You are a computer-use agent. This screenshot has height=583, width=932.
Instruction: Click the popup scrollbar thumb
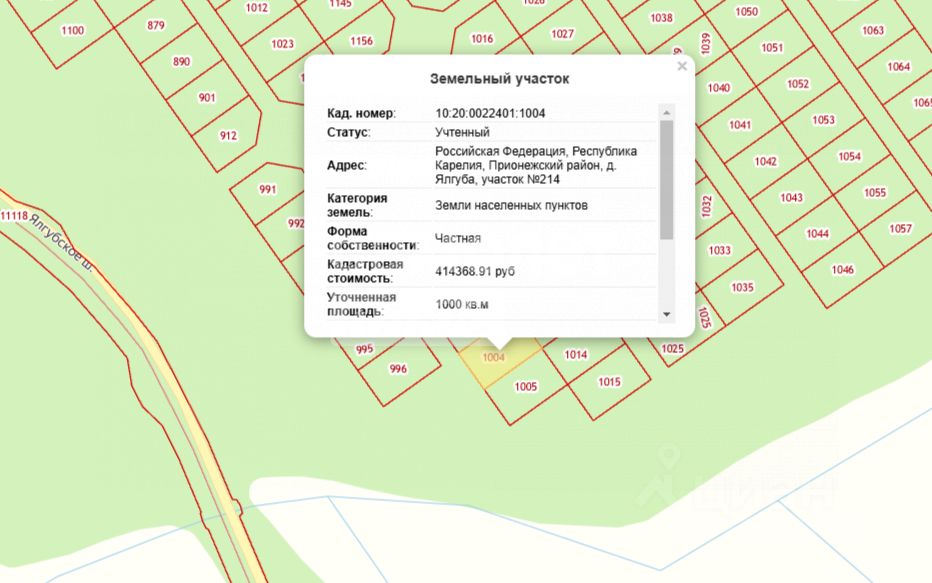(x=666, y=179)
